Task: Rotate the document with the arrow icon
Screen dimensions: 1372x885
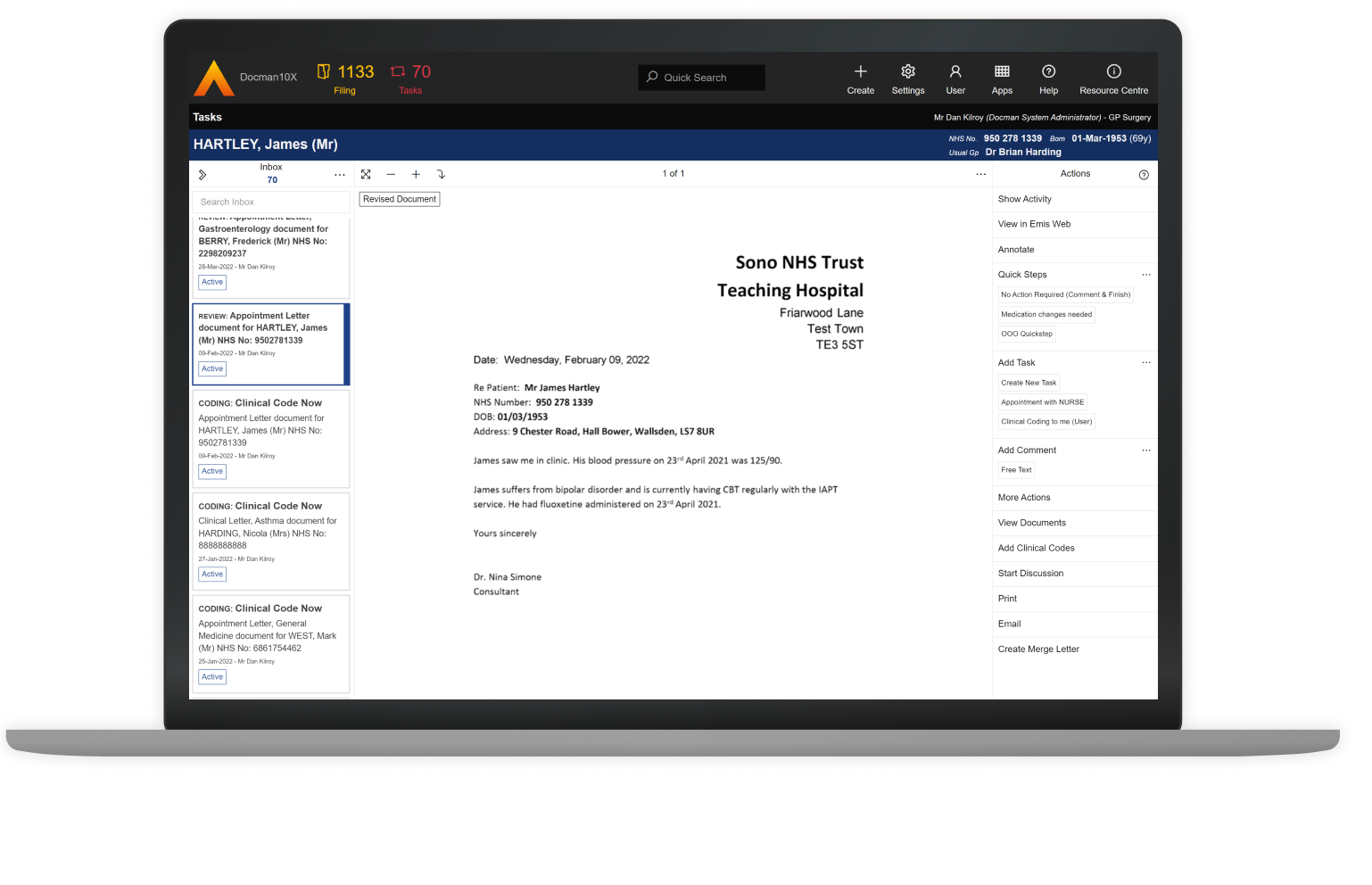Action: (x=441, y=174)
